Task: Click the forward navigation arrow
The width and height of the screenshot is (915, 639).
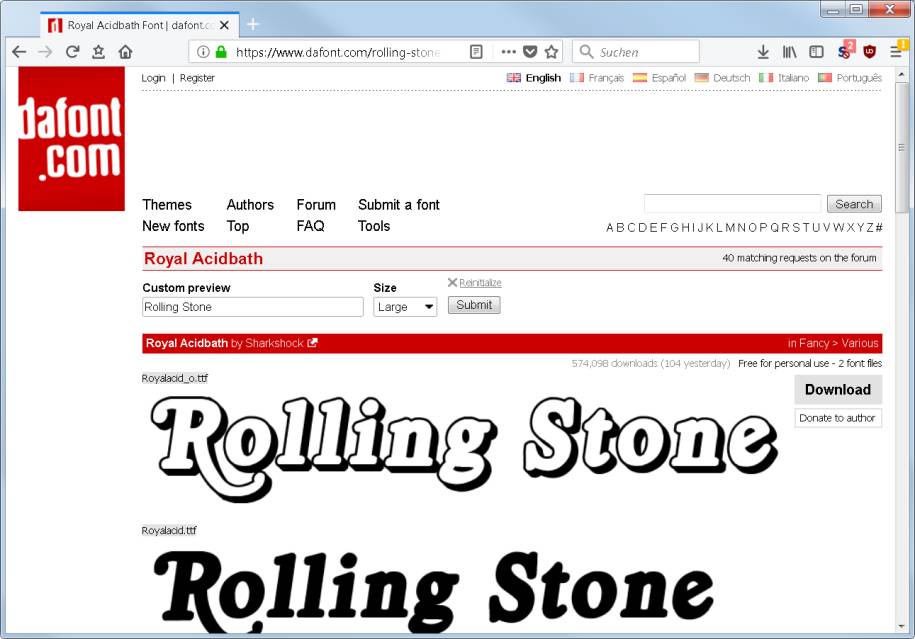Action: [45, 52]
